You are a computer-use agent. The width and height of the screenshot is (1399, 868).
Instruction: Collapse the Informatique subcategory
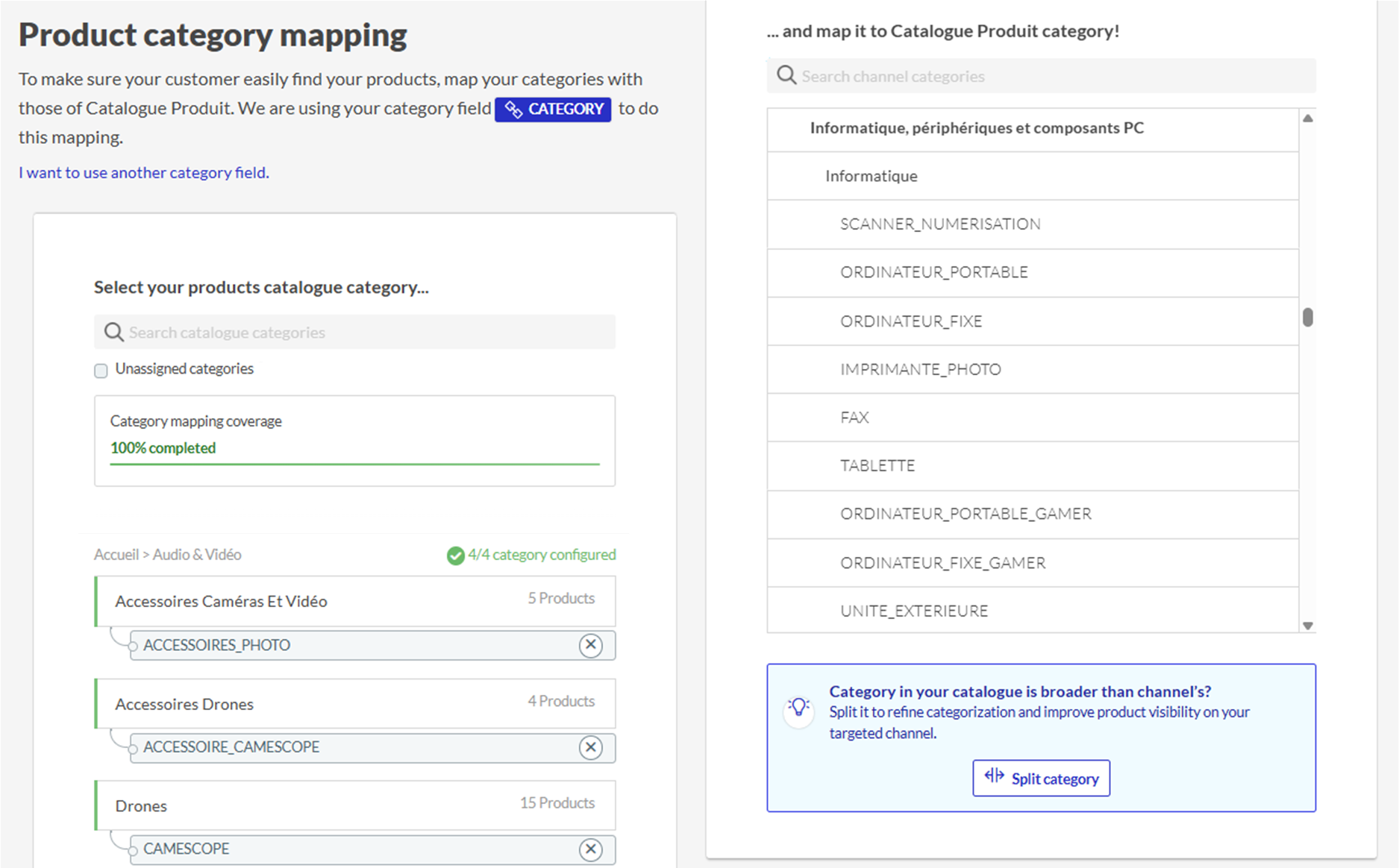871,177
